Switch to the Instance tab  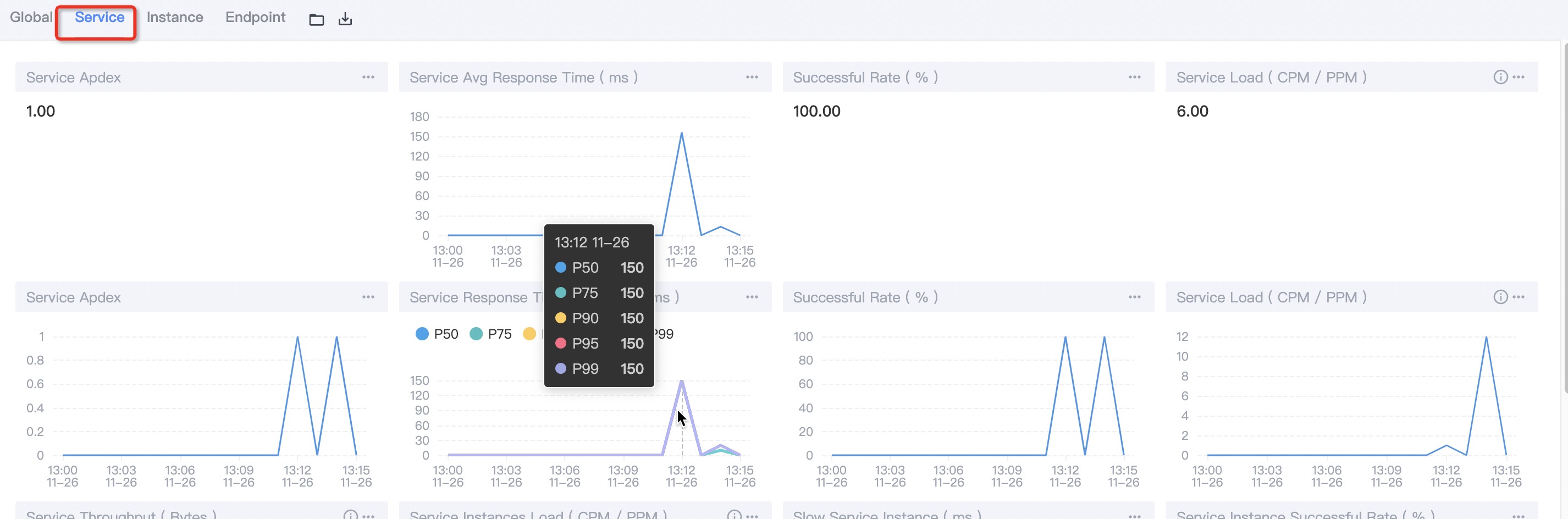[x=175, y=17]
